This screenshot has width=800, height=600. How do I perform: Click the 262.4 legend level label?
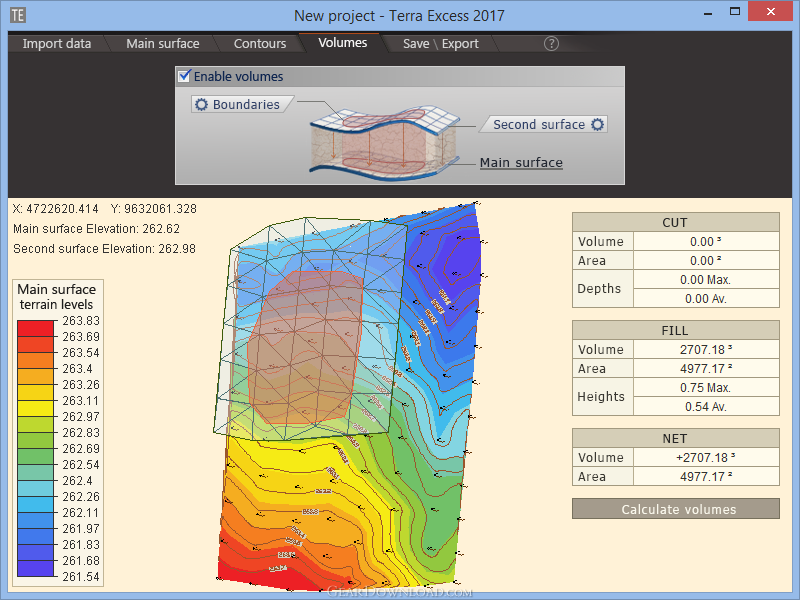tap(78, 481)
